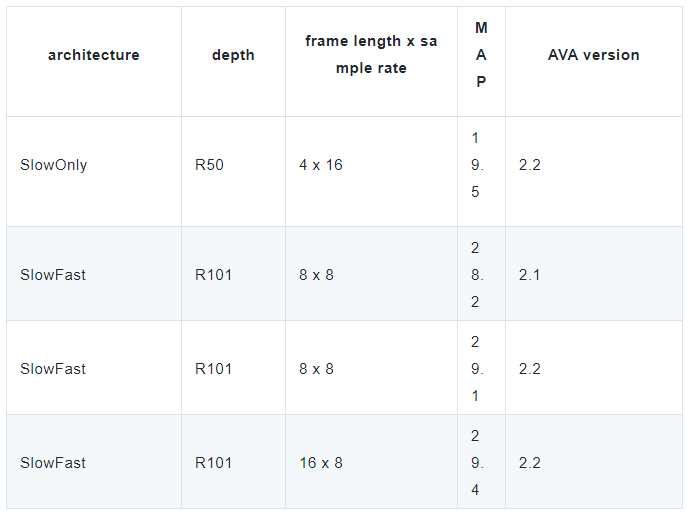Click the MAP column header
This screenshot has height=515, width=689.
[x=481, y=55]
